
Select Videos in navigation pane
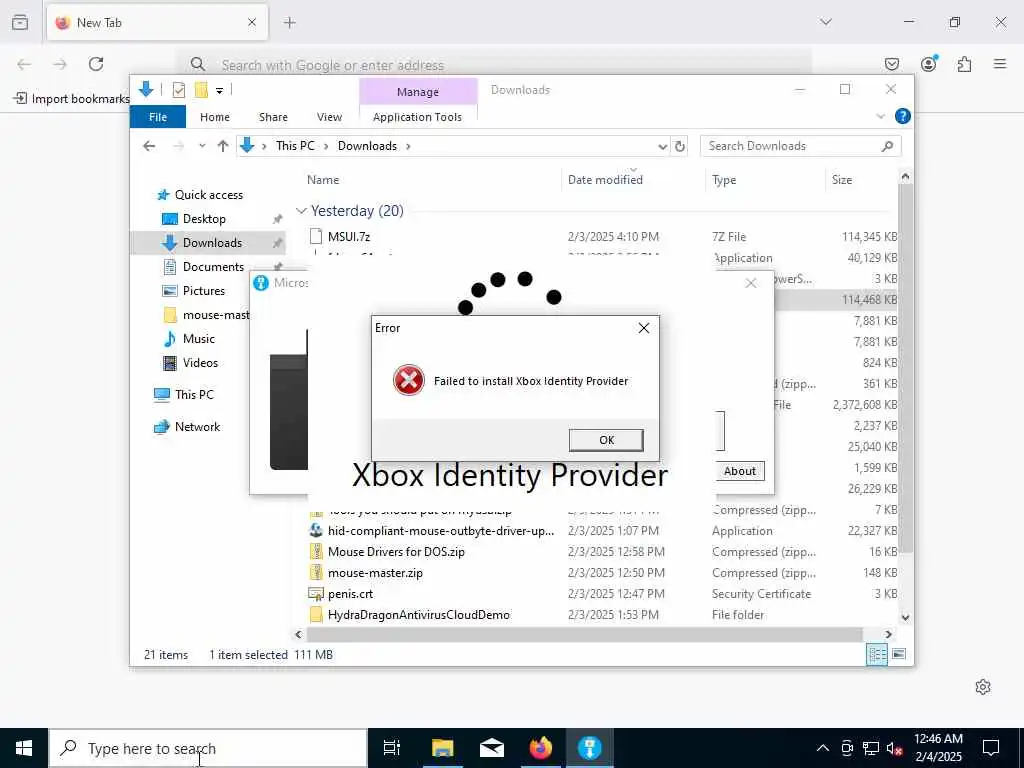click(200, 363)
